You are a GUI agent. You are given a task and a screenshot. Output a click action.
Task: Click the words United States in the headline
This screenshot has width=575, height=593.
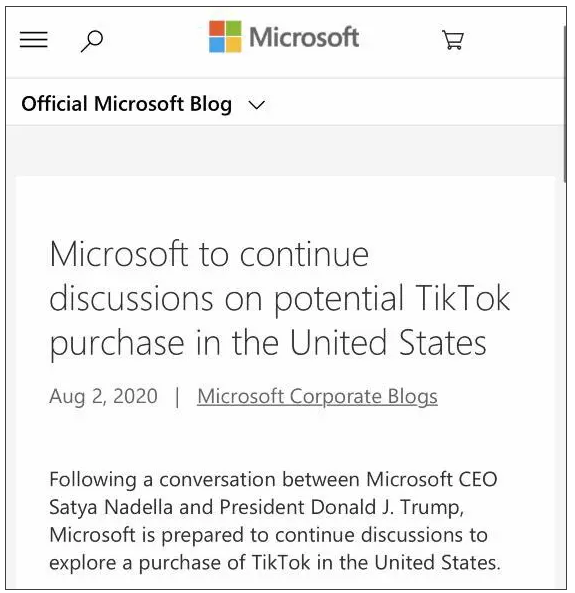pos(388,343)
